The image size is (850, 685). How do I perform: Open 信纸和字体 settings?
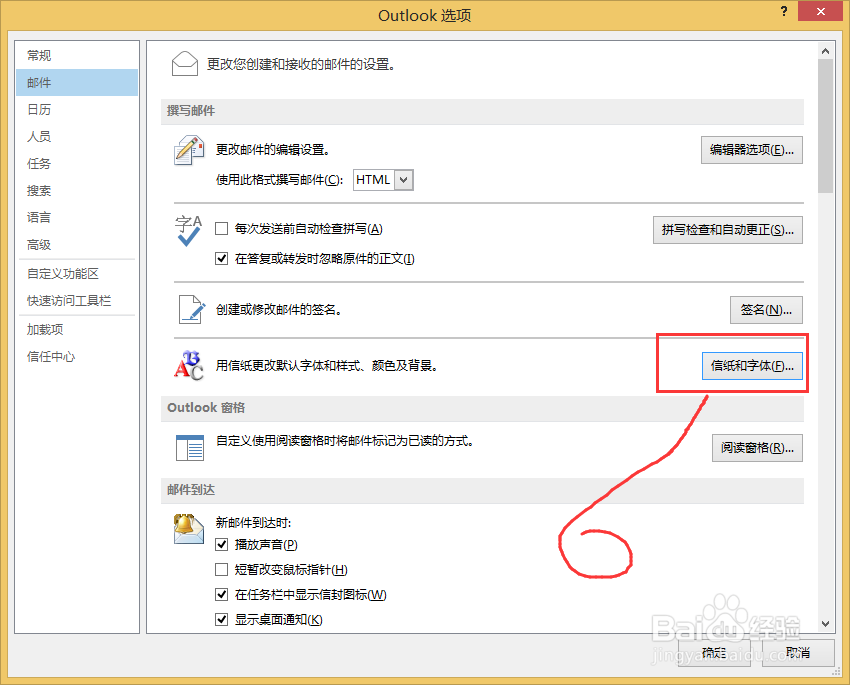point(752,366)
